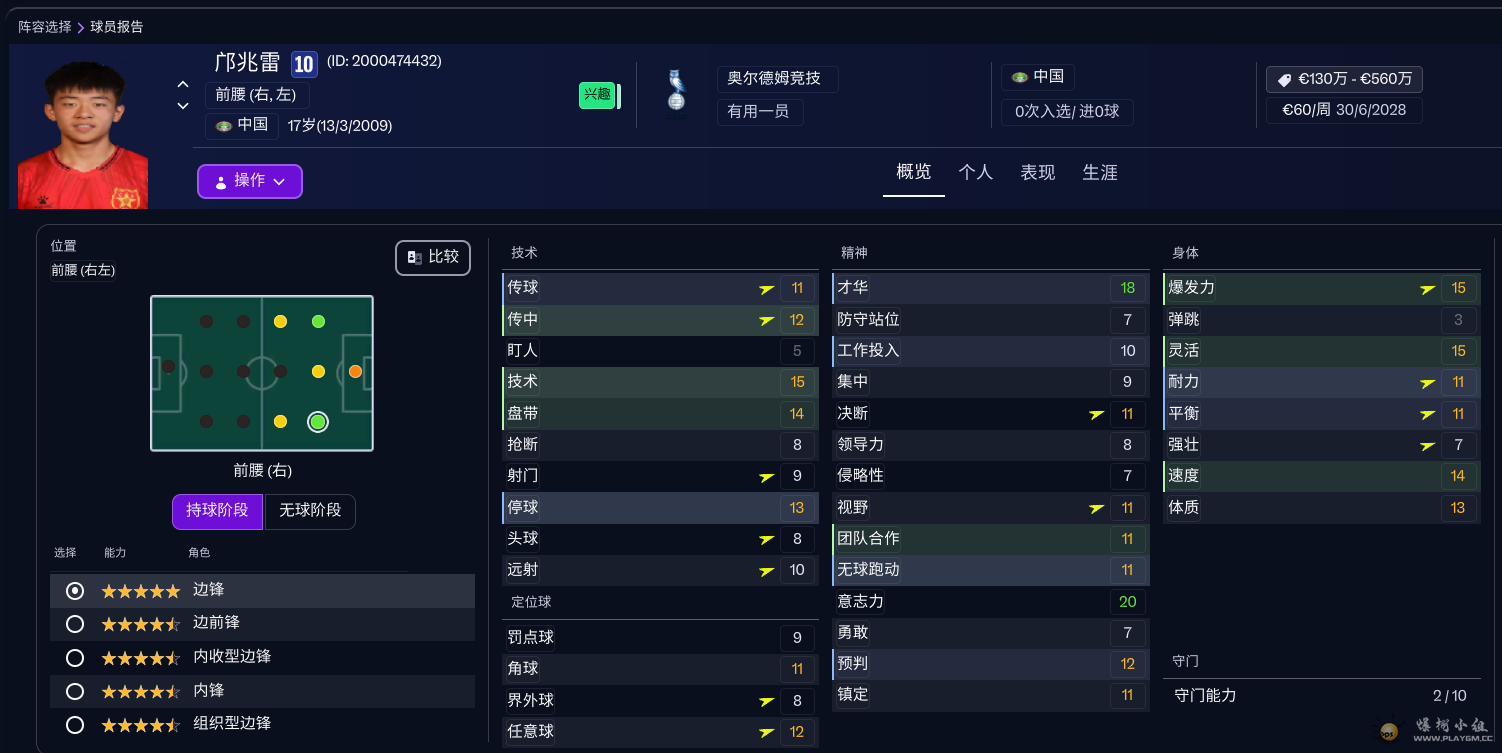This screenshot has height=753, width=1502.
Task: Open the 生涯 career tab
Action: [1099, 172]
